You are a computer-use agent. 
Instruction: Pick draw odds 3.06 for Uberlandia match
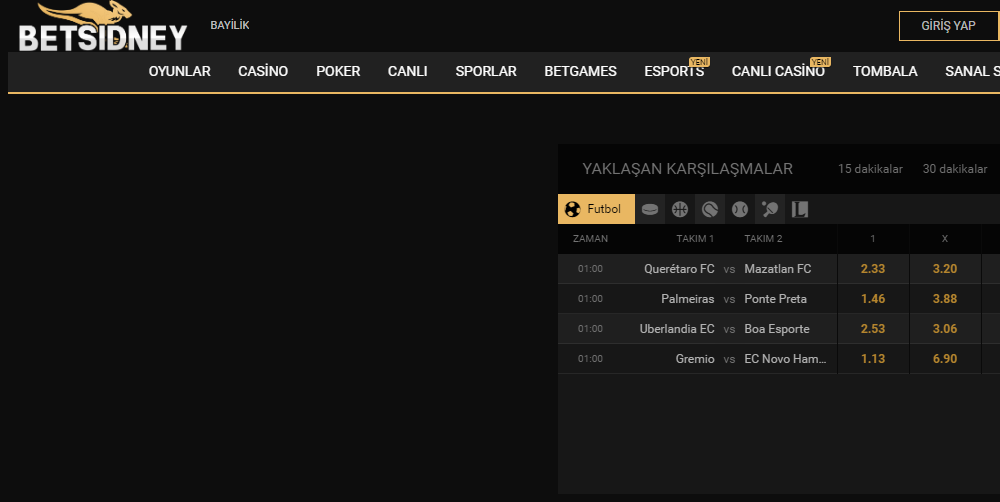pos(945,329)
